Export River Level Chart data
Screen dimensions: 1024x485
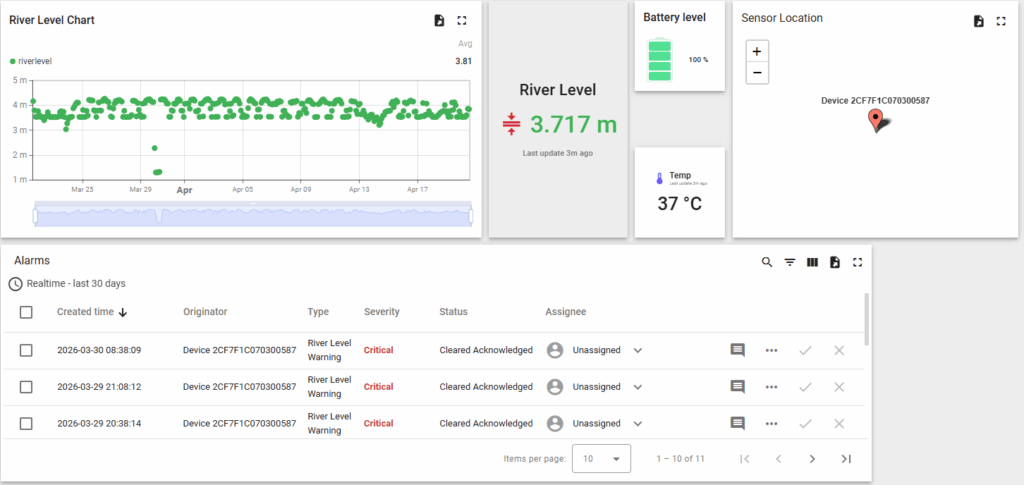click(440, 20)
